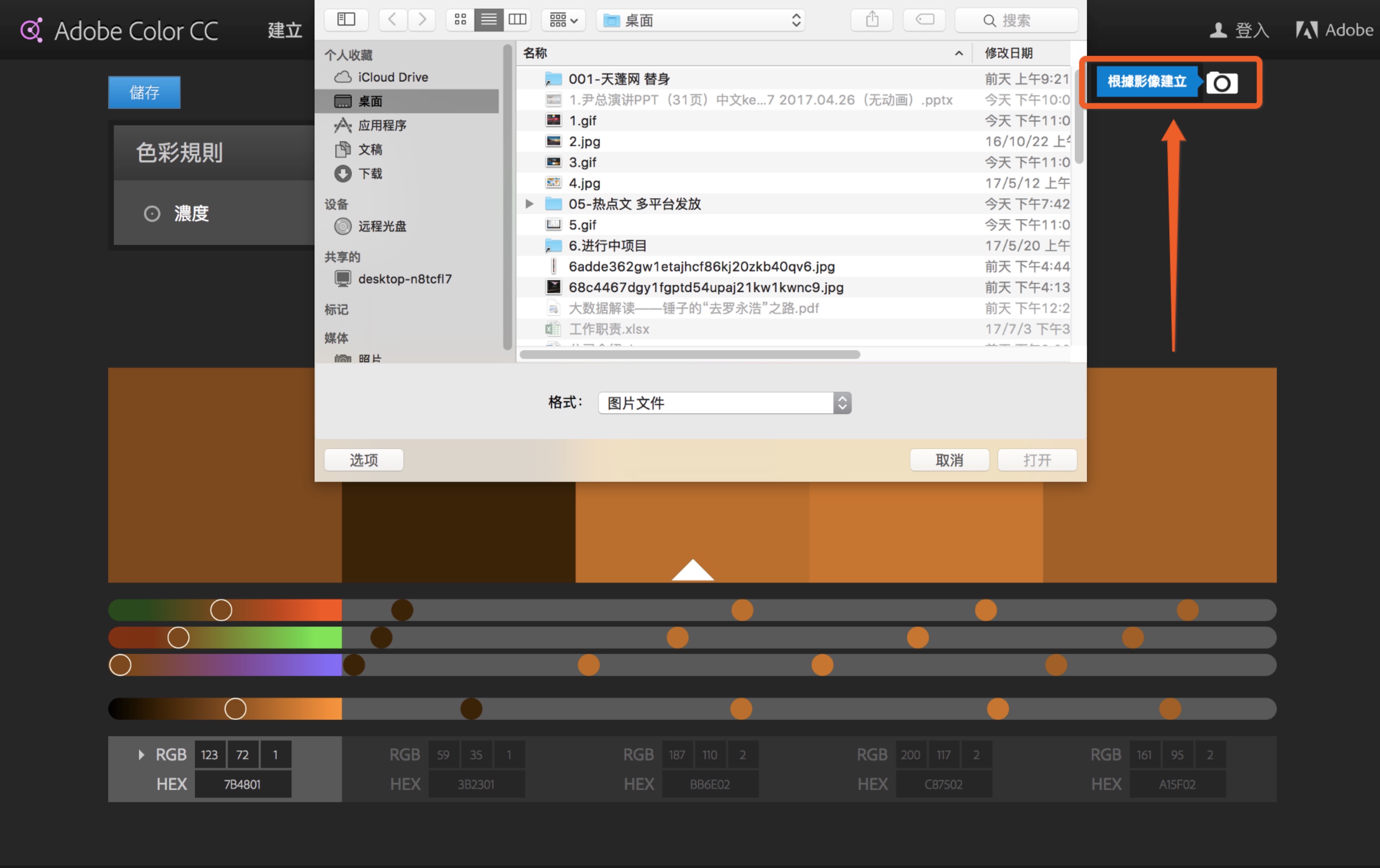Select 6adde362gw1etajhcf86kj20zkb40qv6.jpg file

pos(793,266)
